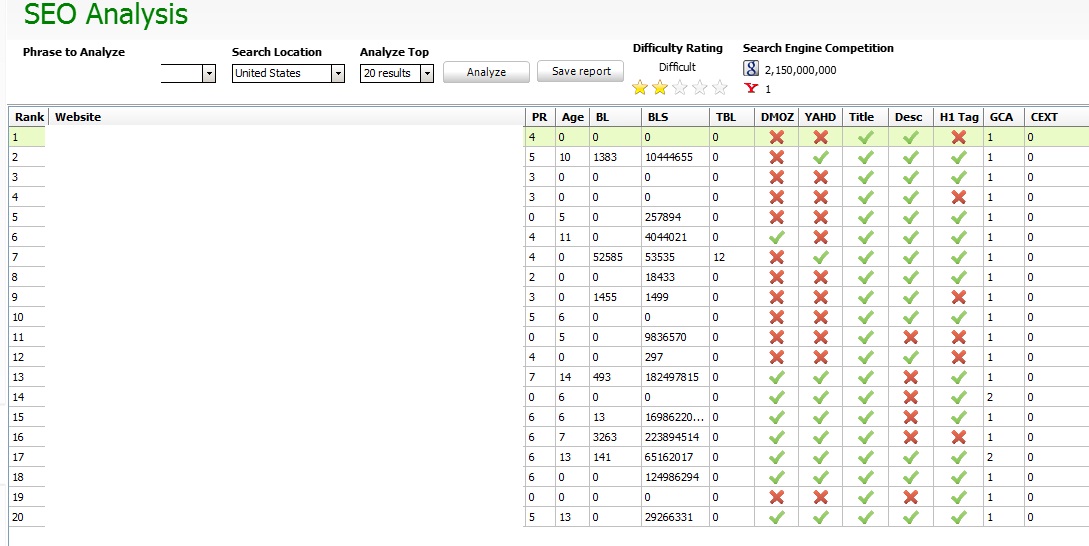Click the Yahoo competition icon

[751, 88]
